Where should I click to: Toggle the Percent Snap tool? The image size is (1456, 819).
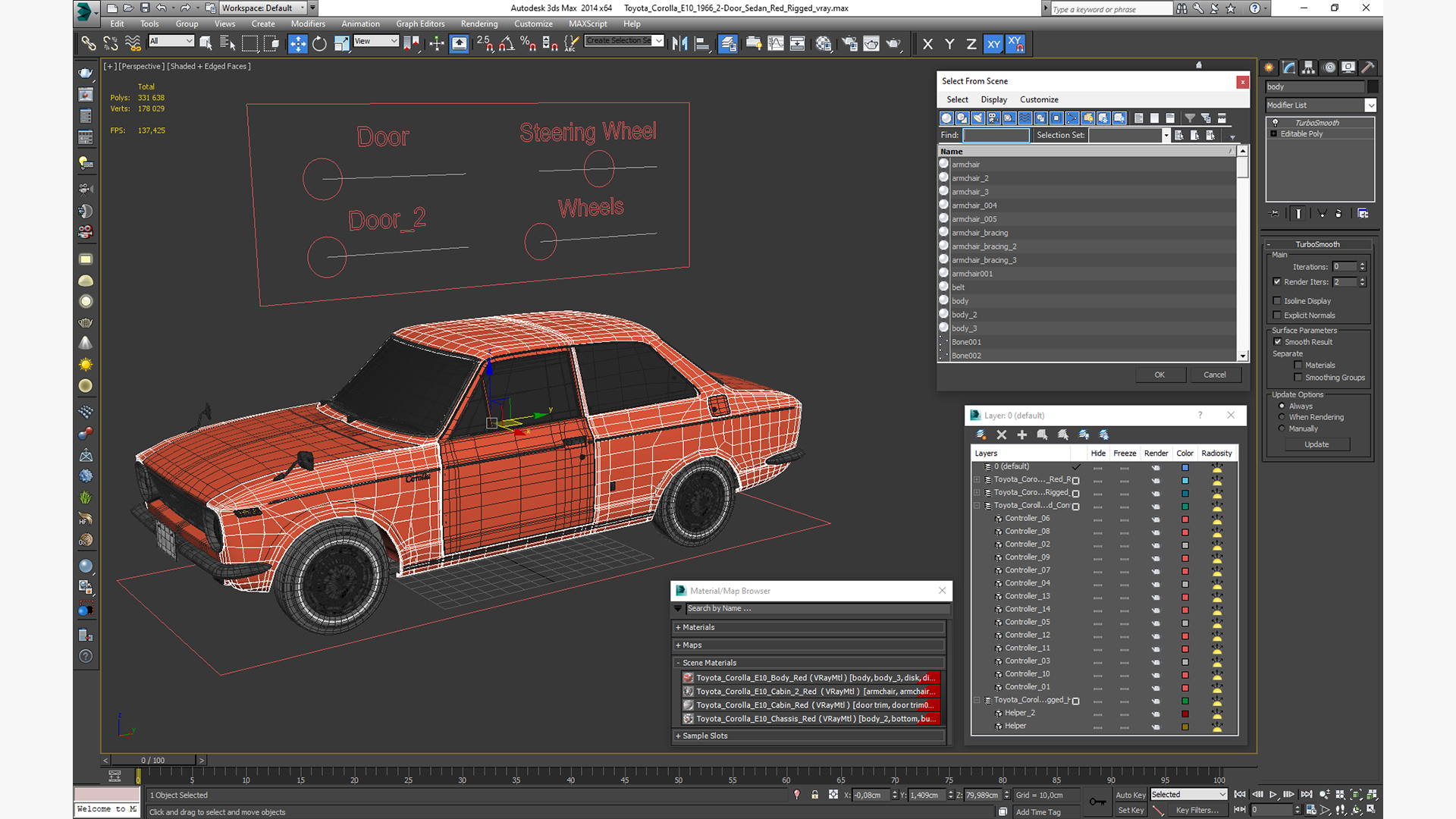coord(529,43)
